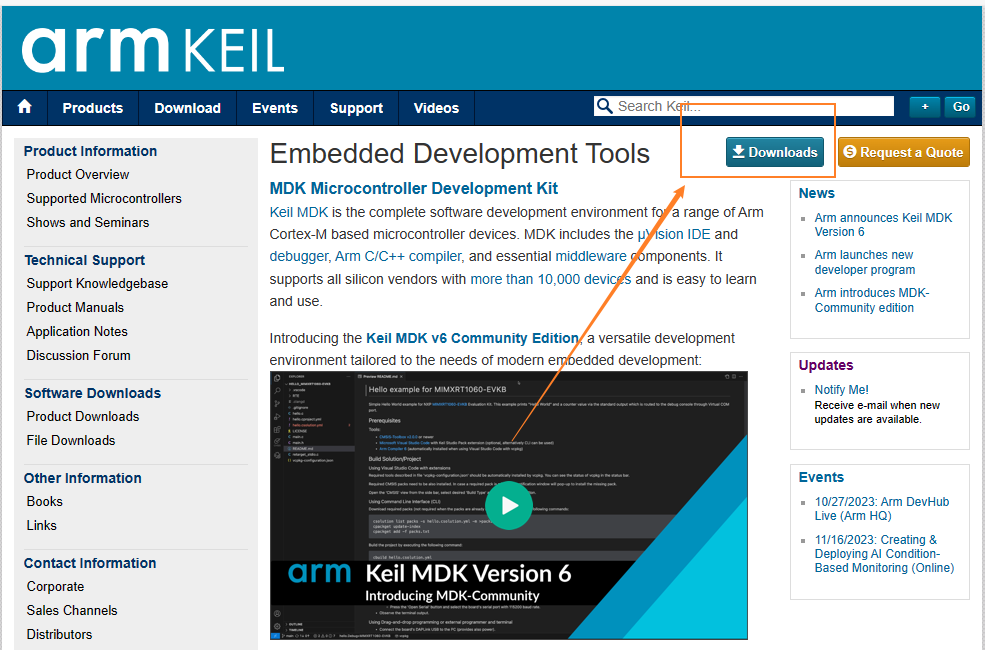Open the Books link

coord(45,501)
